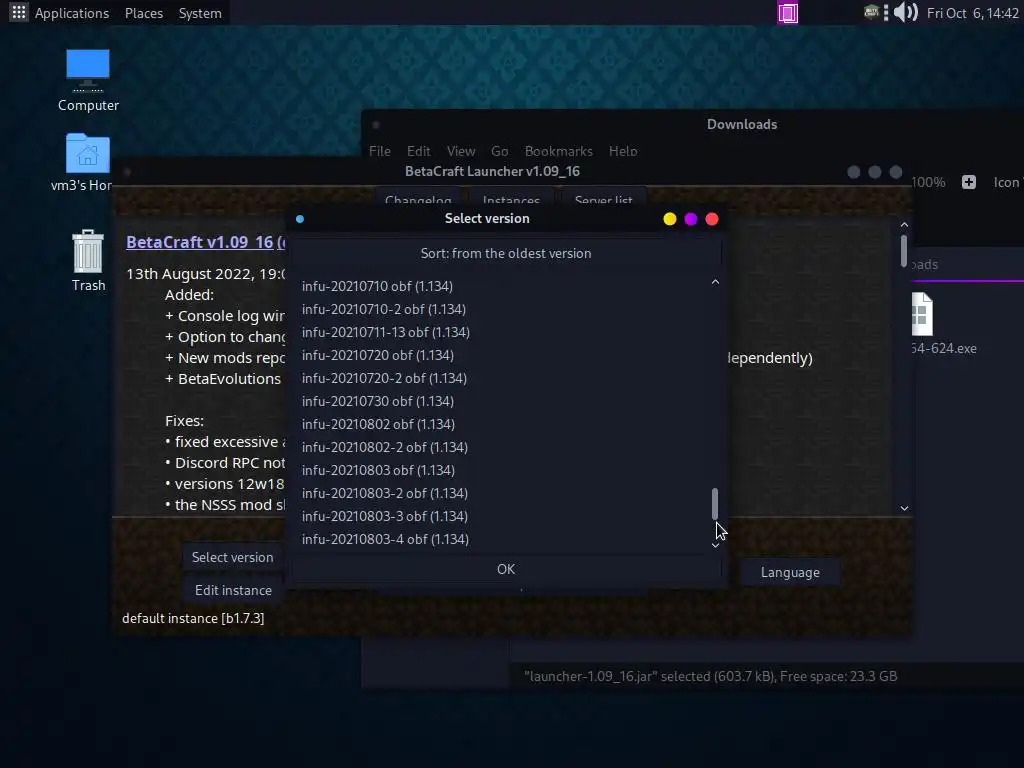The image size is (1024, 768).
Task: Click the Select version button in launcher
Action: click(232, 557)
